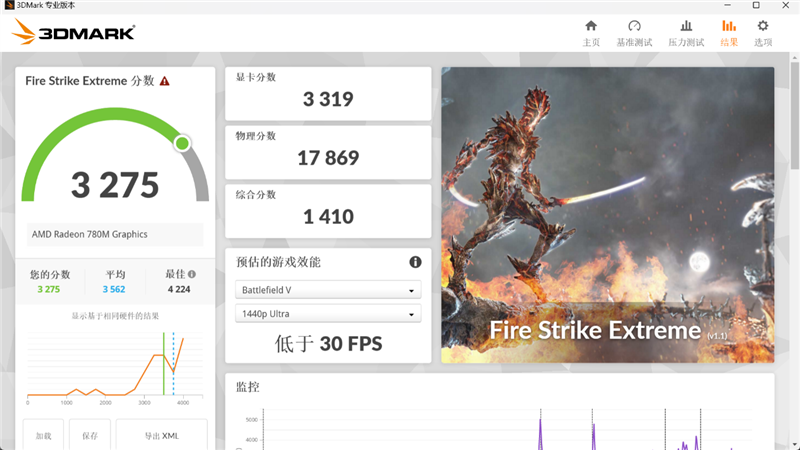Image resolution: width=800 pixels, height=450 pixels.
Task: Switch to the 压力测试 tab
Action: (x=686, y=42)
